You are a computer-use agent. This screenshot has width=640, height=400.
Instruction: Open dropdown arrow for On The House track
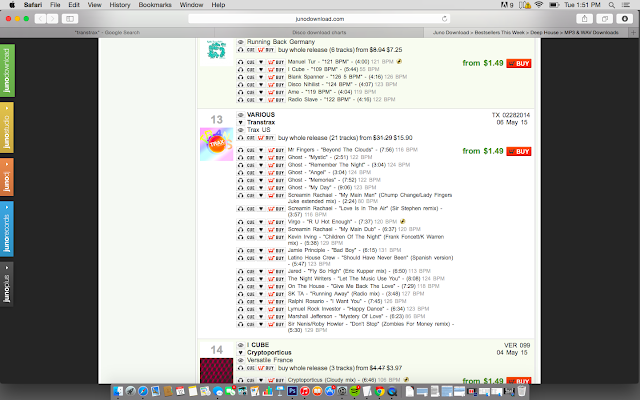261,287
